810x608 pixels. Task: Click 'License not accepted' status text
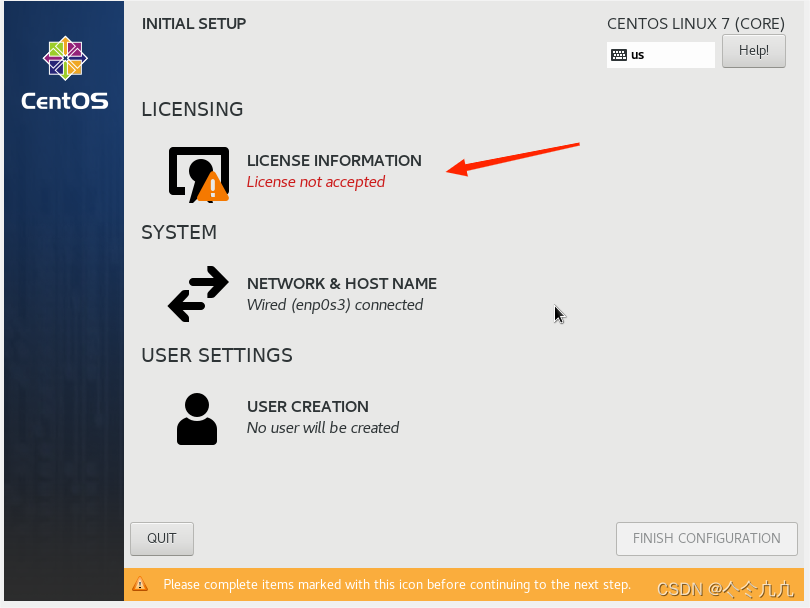tap(316, 182)
